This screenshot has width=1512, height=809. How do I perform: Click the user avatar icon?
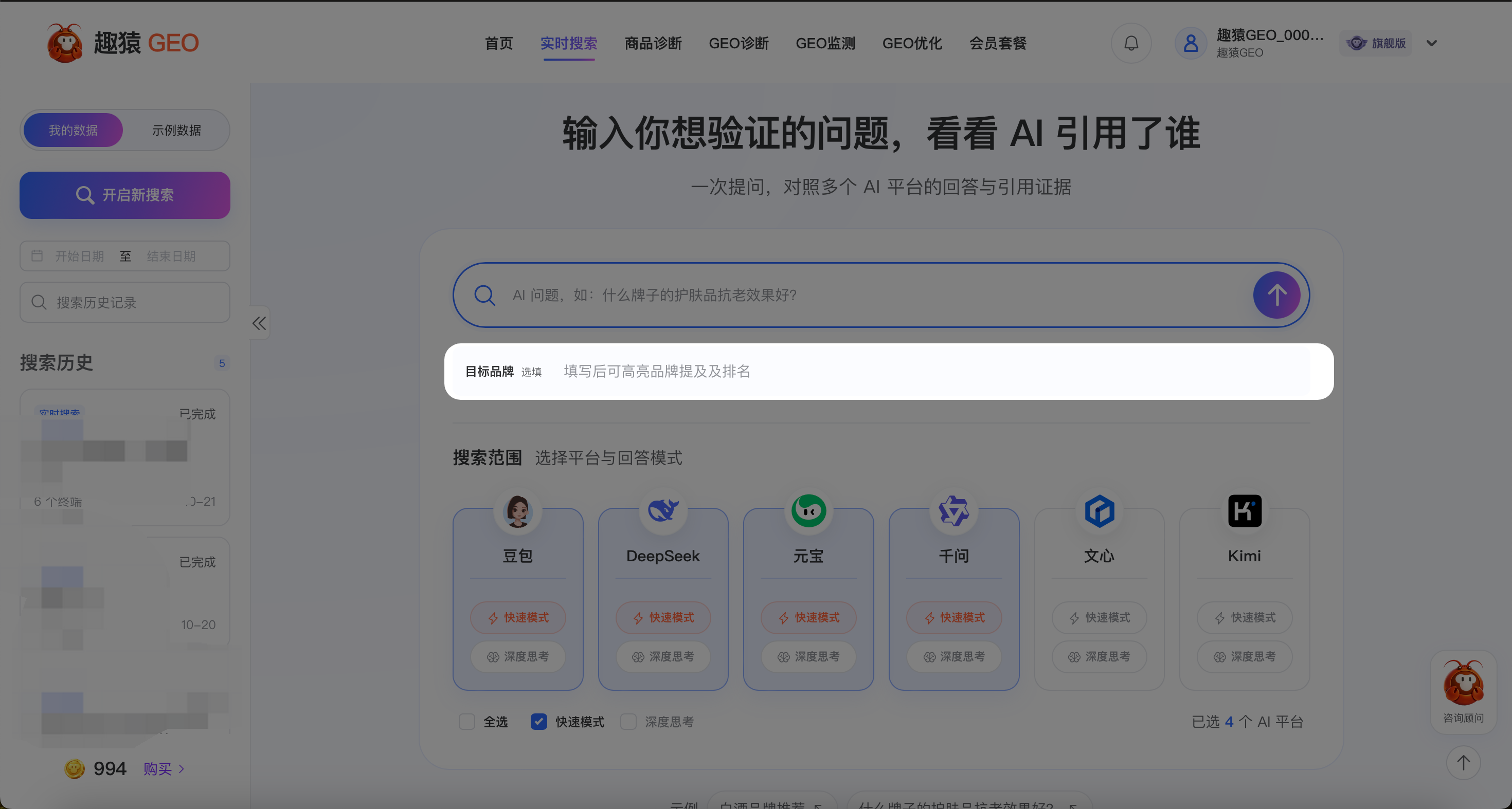[1191, 43]
